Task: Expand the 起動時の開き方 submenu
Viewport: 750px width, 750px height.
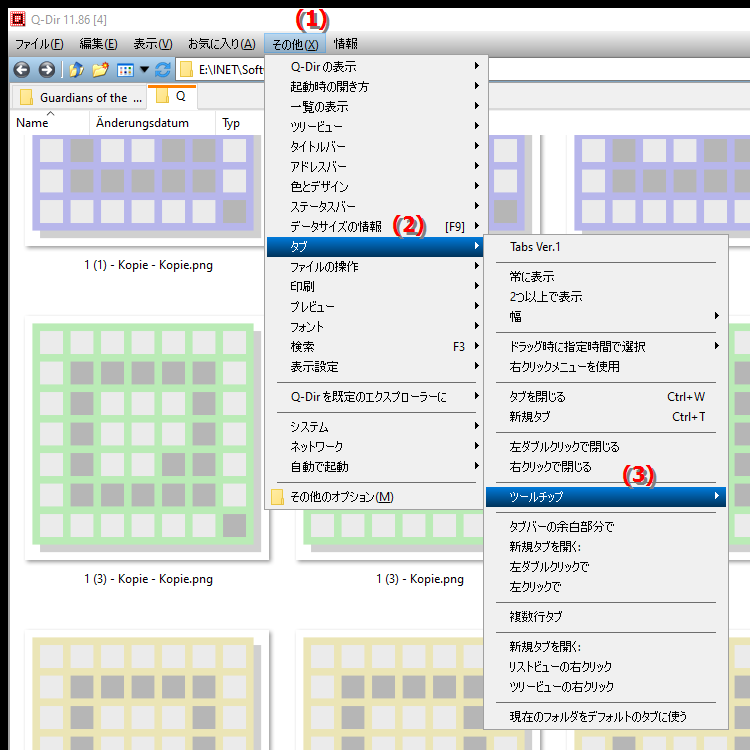Action: click(x=376, y=86)
